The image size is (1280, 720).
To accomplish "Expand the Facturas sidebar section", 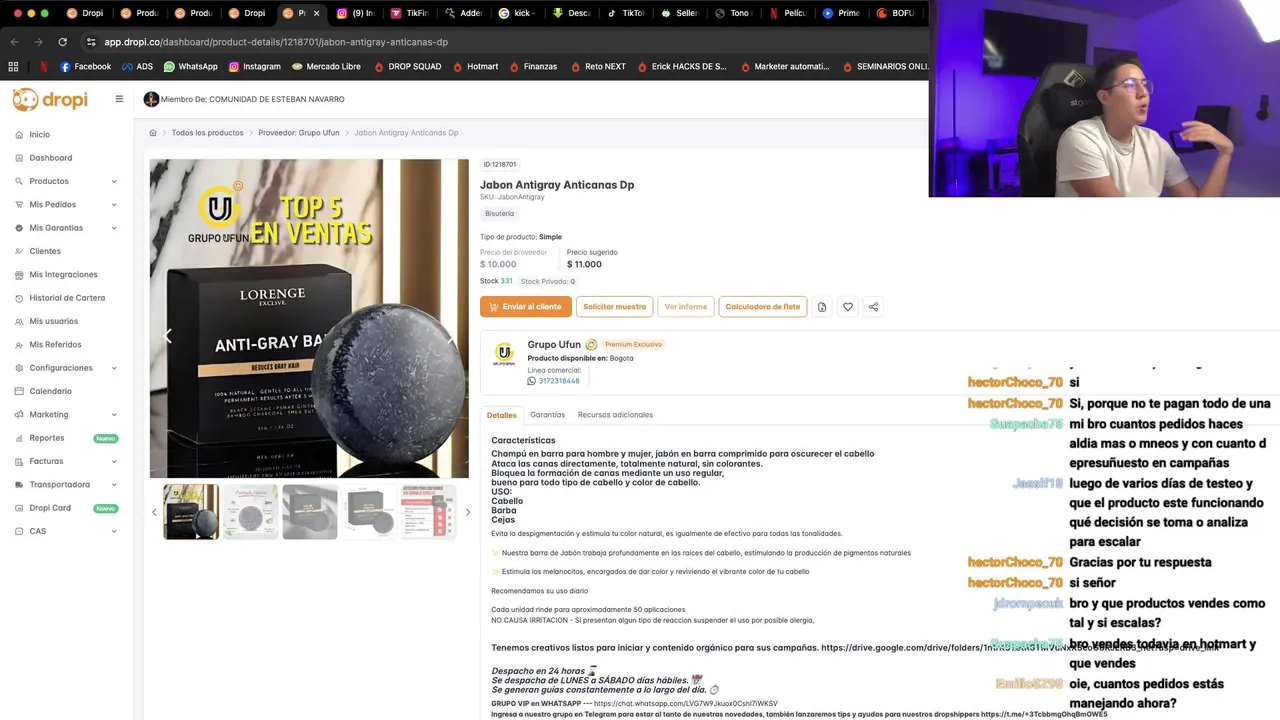I will tap(66, 461).
